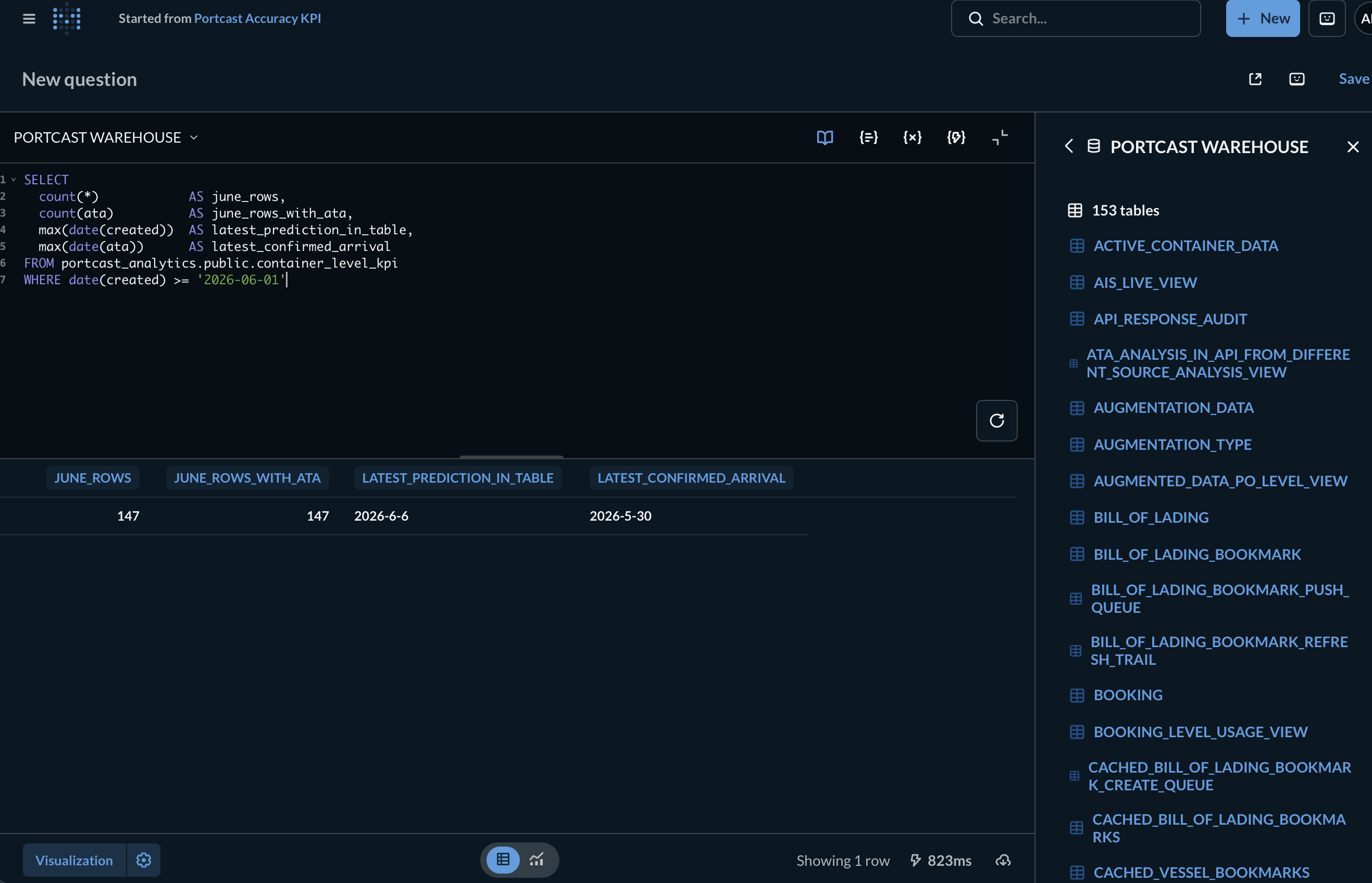Open the BOOKING table
The width and height of the screenshot is (1372, 883).
point(1128,695)
